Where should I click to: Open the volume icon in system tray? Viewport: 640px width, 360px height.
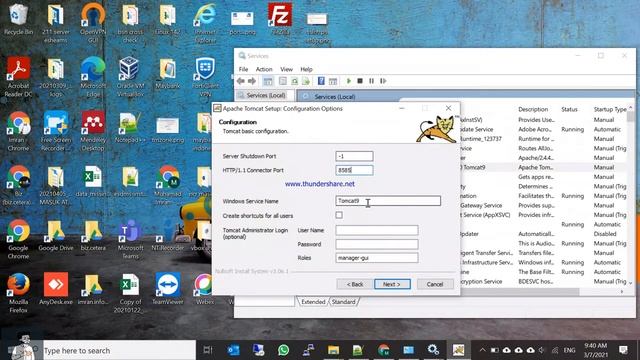click(x=542, y=350)
